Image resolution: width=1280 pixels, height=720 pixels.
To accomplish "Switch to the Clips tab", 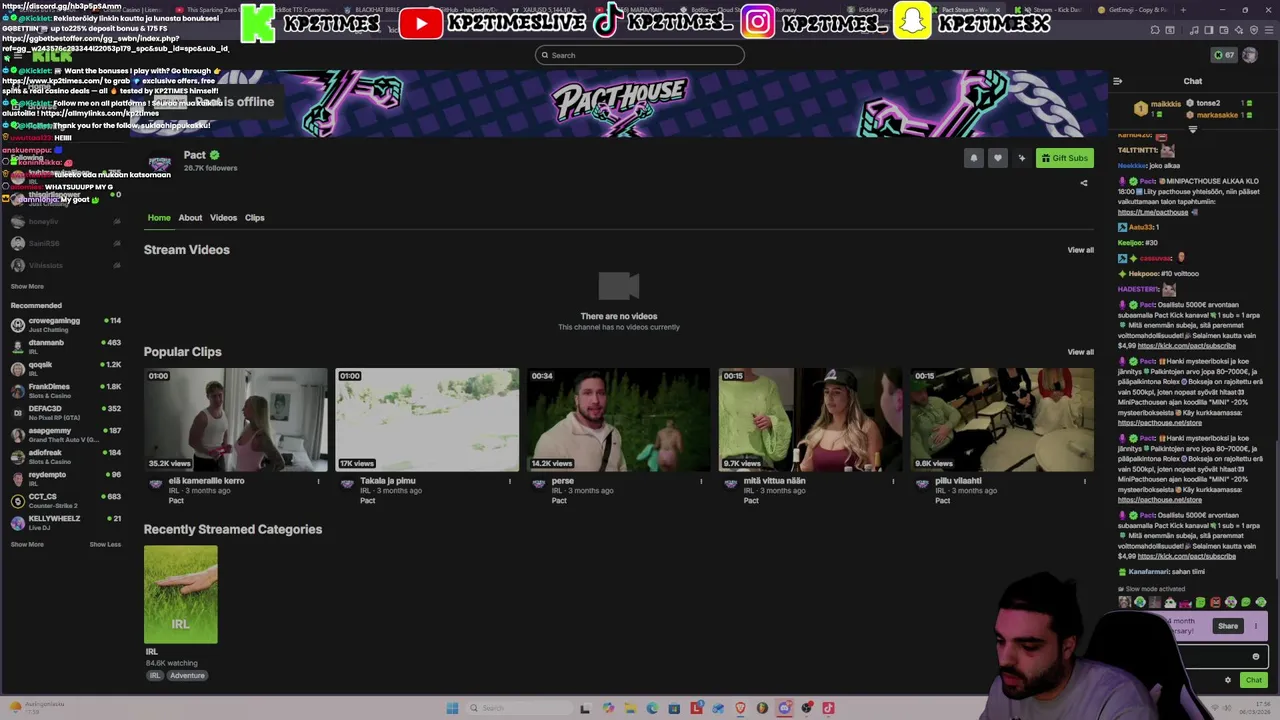I will coord(255,217).
